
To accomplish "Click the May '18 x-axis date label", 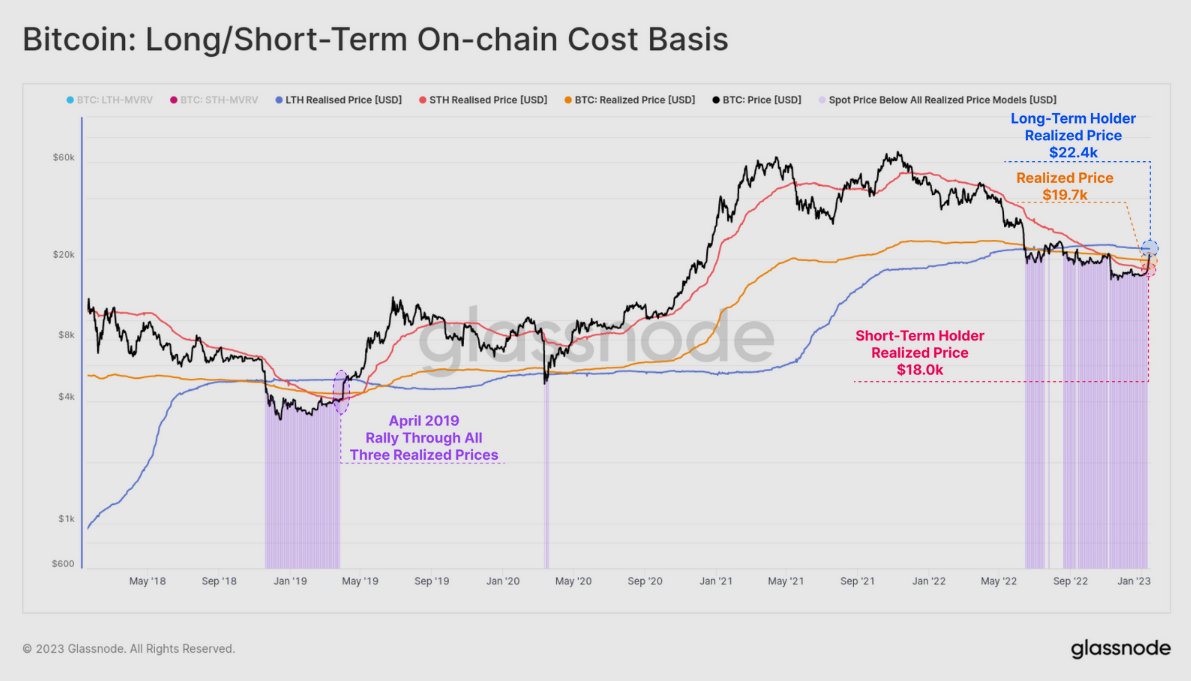I will [x=147, y=580].
